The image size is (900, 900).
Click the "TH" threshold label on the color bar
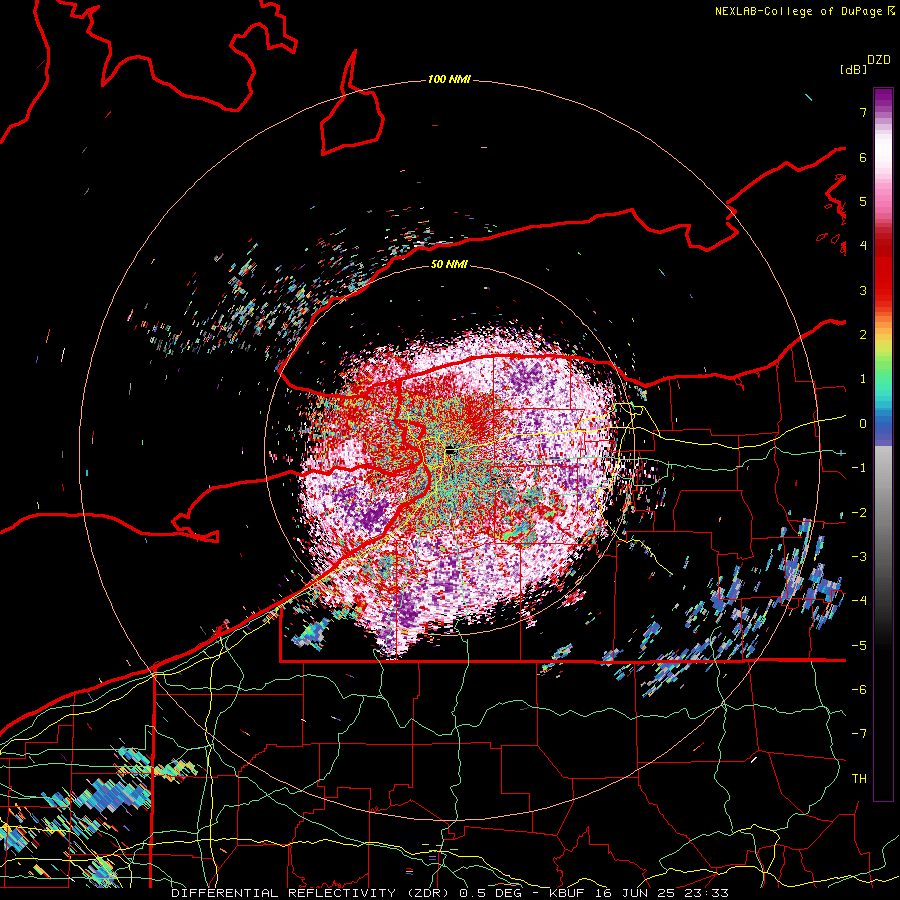(859, 779)
